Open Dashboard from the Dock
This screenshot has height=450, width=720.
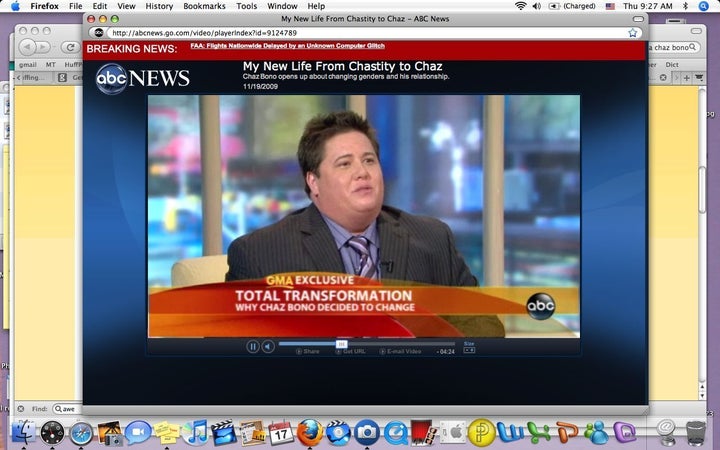point(52,433)
